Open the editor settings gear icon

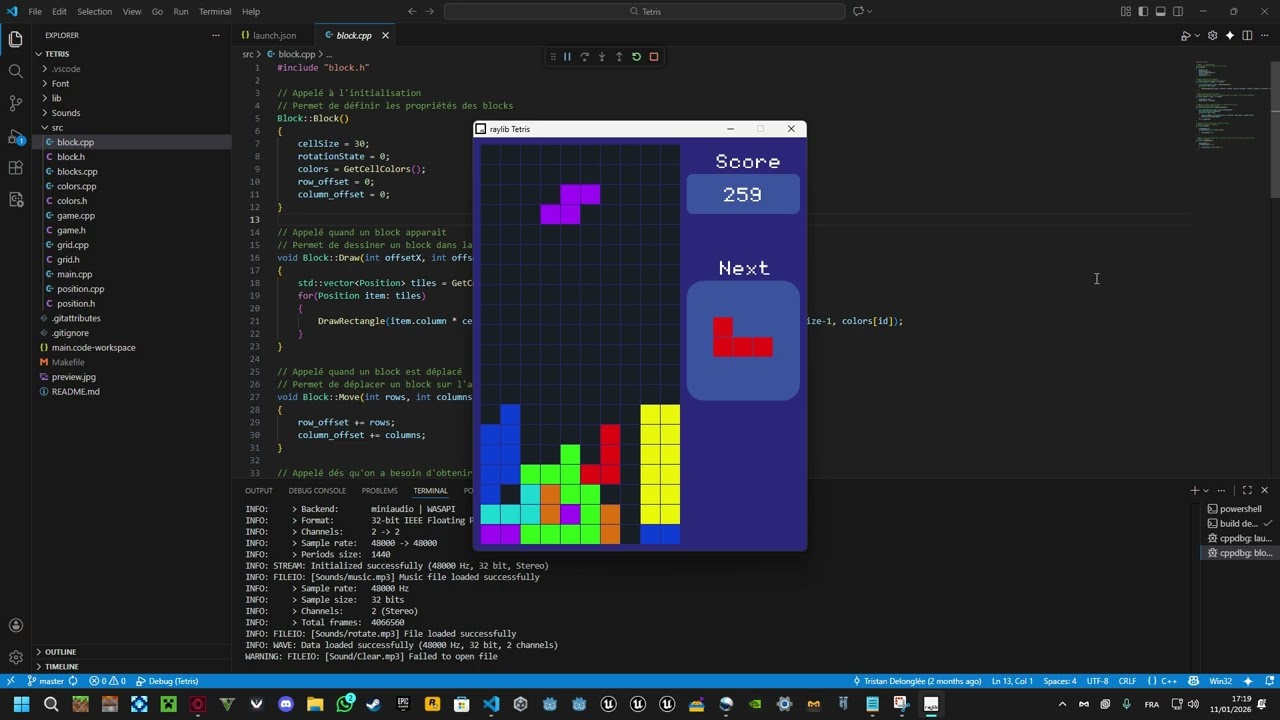pyautogui.click(x=1213, y=36)
